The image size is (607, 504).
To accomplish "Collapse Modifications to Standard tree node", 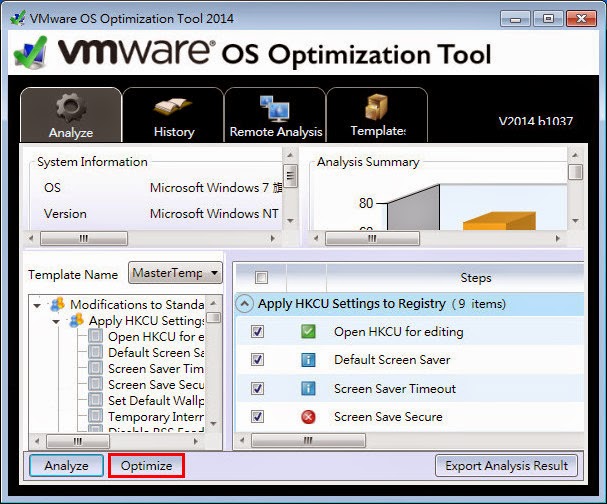I will coord(37,305).
